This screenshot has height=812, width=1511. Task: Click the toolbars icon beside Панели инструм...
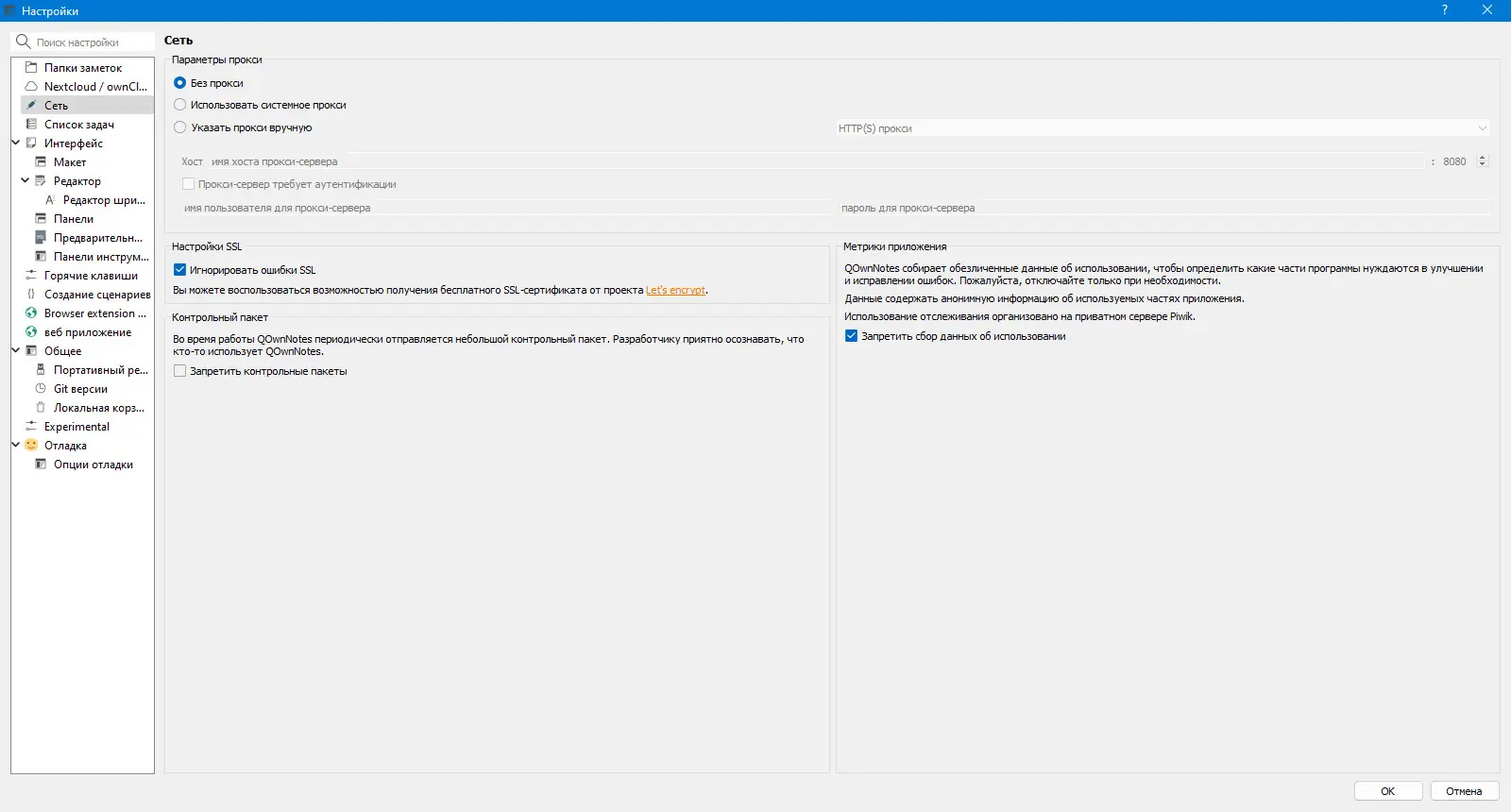point(41,256)
